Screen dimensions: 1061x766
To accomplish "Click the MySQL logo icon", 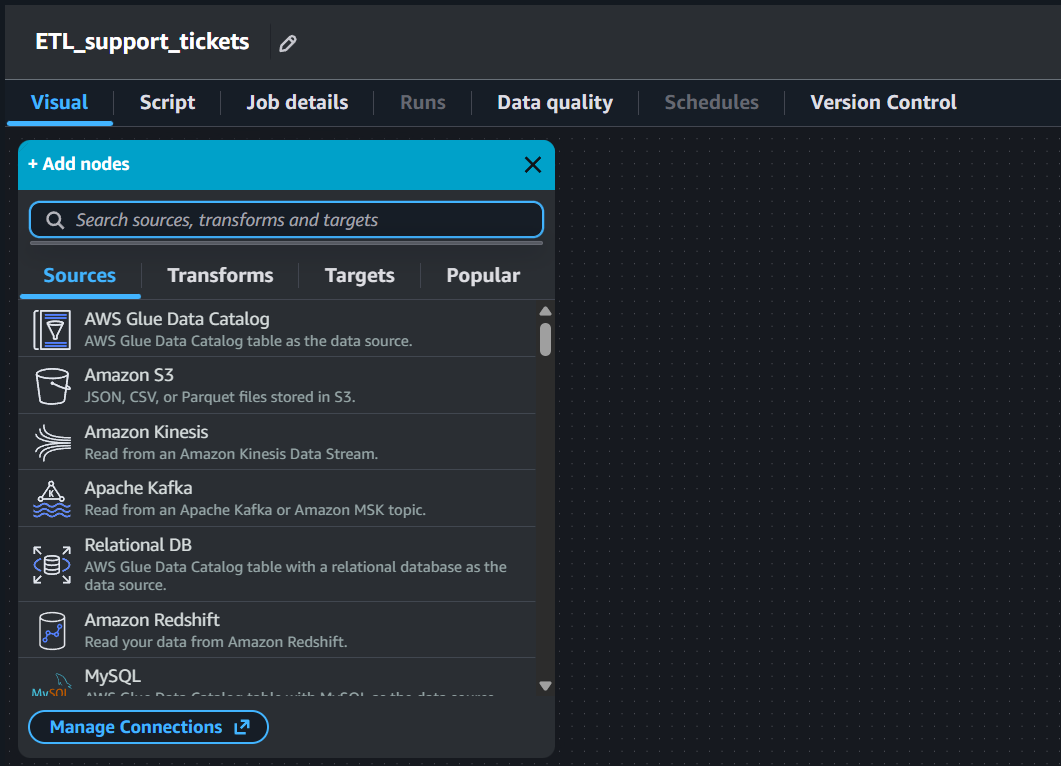I will click(52, 683).
